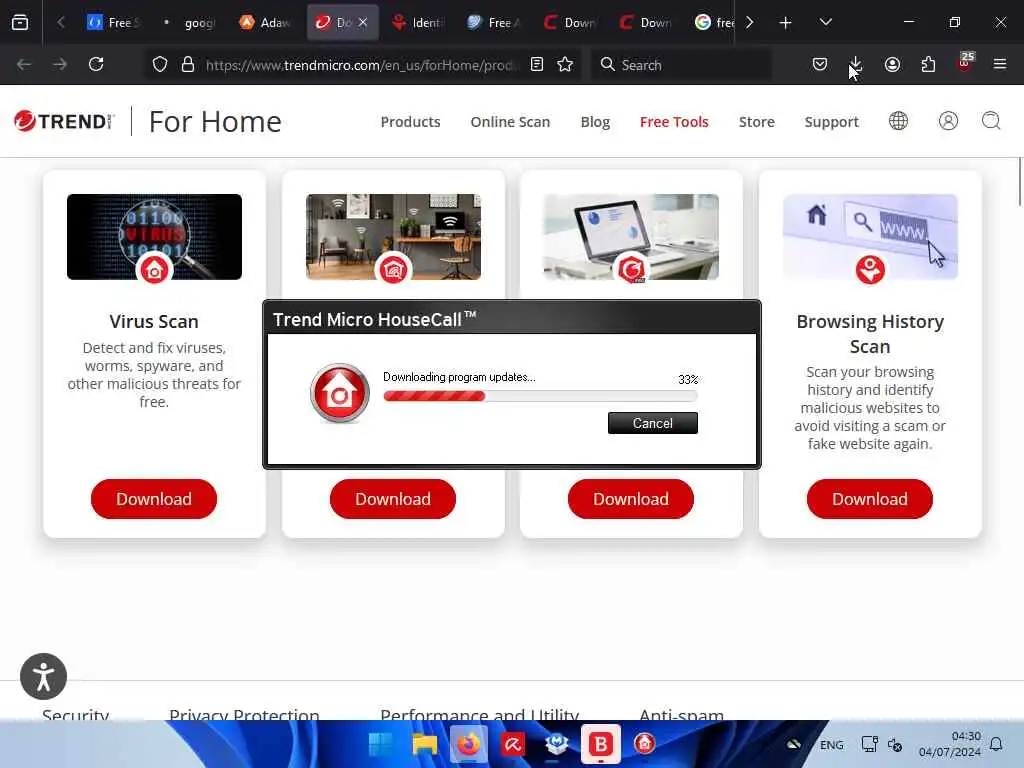Switch to HouseCall in taskbar
This screenshot has width=1024, height=768.
click(645, 744)
